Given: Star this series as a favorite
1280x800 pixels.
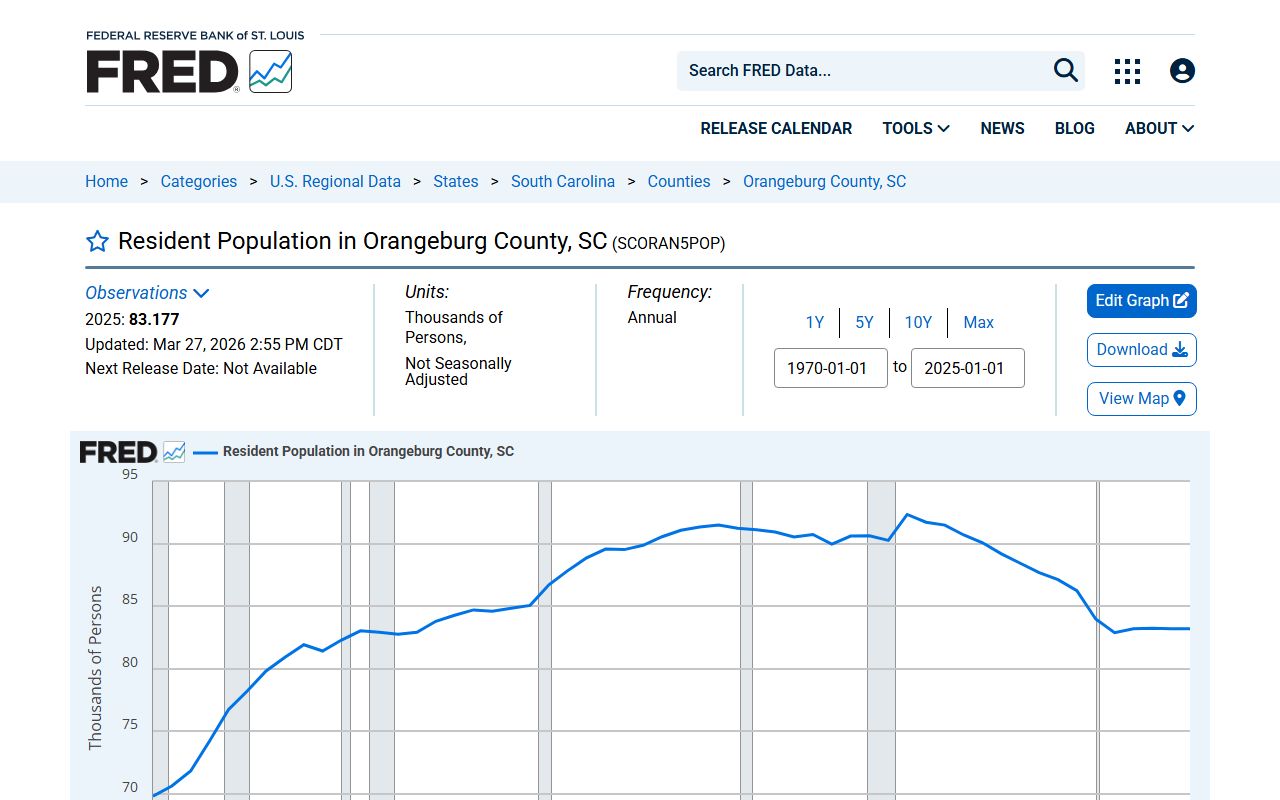Looking at the screenshot, I should pos(97,241).
